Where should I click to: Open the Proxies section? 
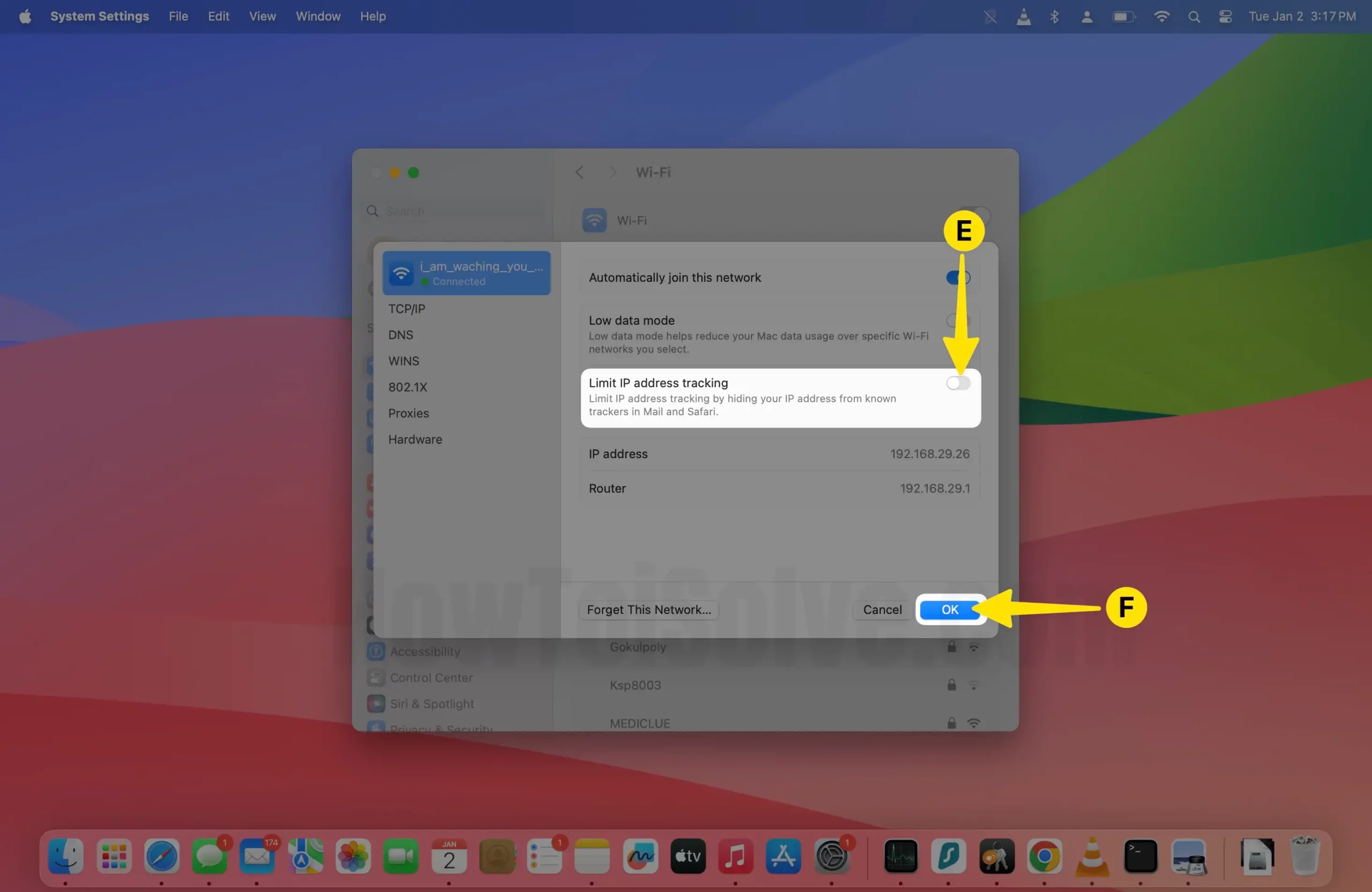pos(408,413)
